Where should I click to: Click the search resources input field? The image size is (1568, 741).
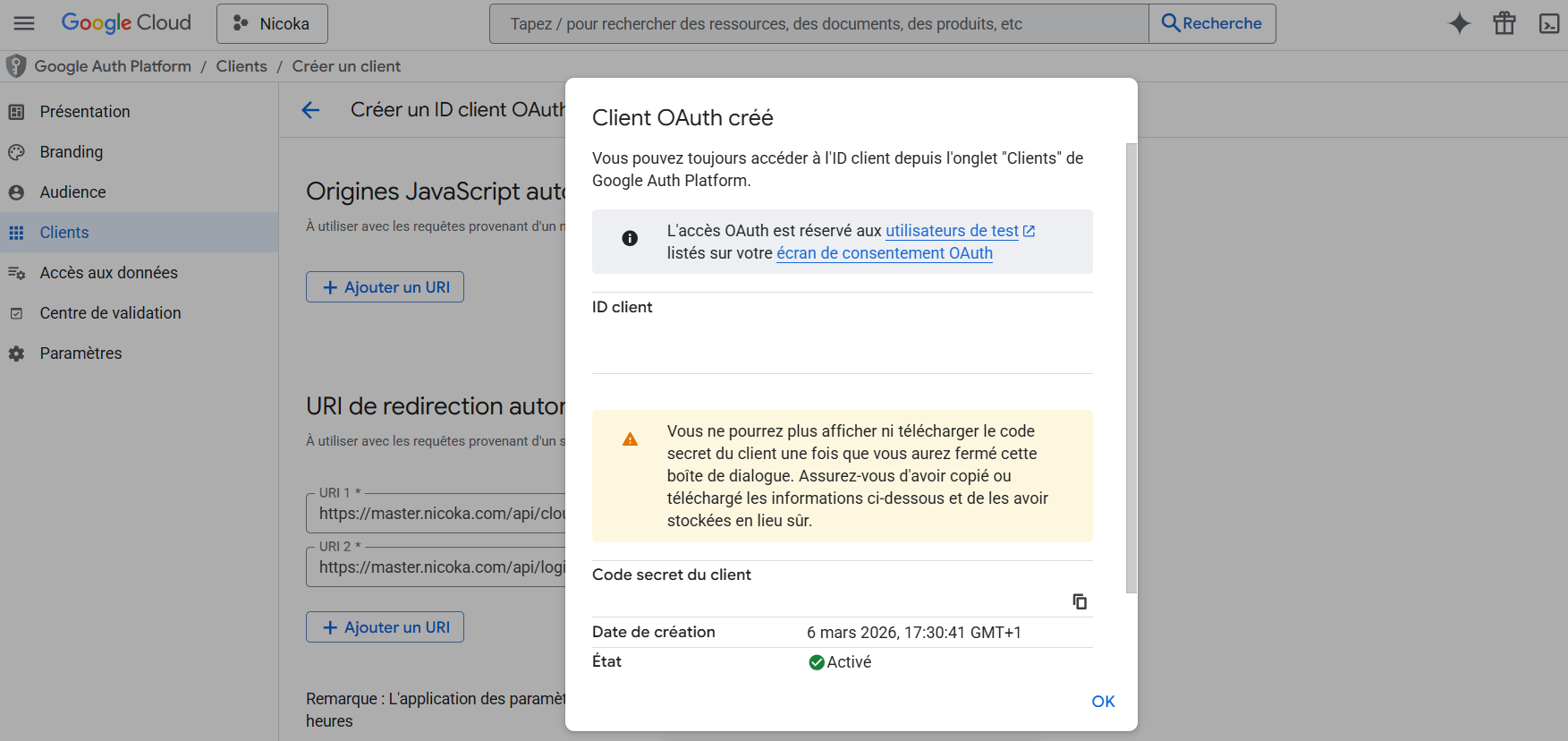click(x=818, y=24)
